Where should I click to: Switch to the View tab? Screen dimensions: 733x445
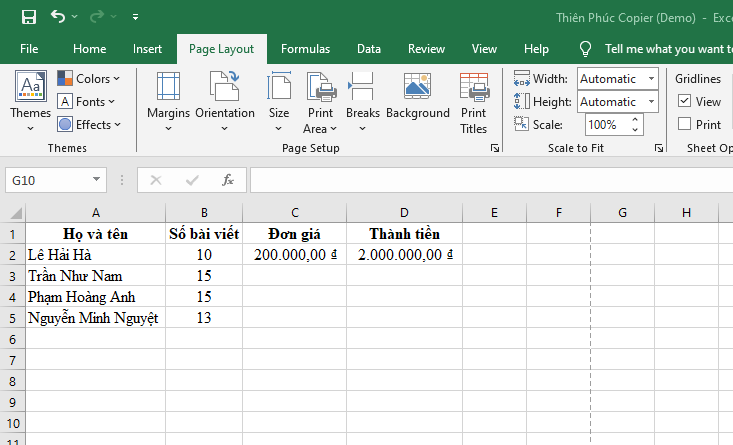[484, 49]
